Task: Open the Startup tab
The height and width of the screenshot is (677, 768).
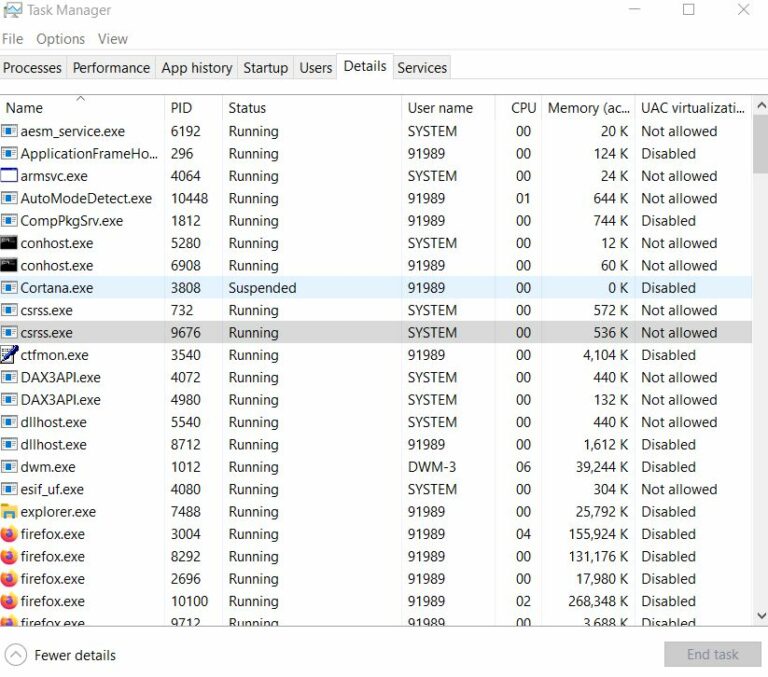Action: 265,68
